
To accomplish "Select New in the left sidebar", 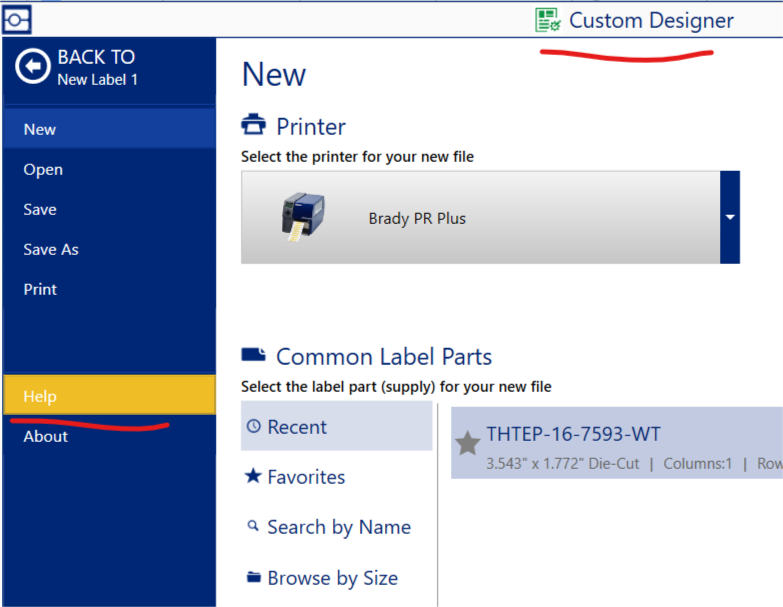I will (40, 129).
